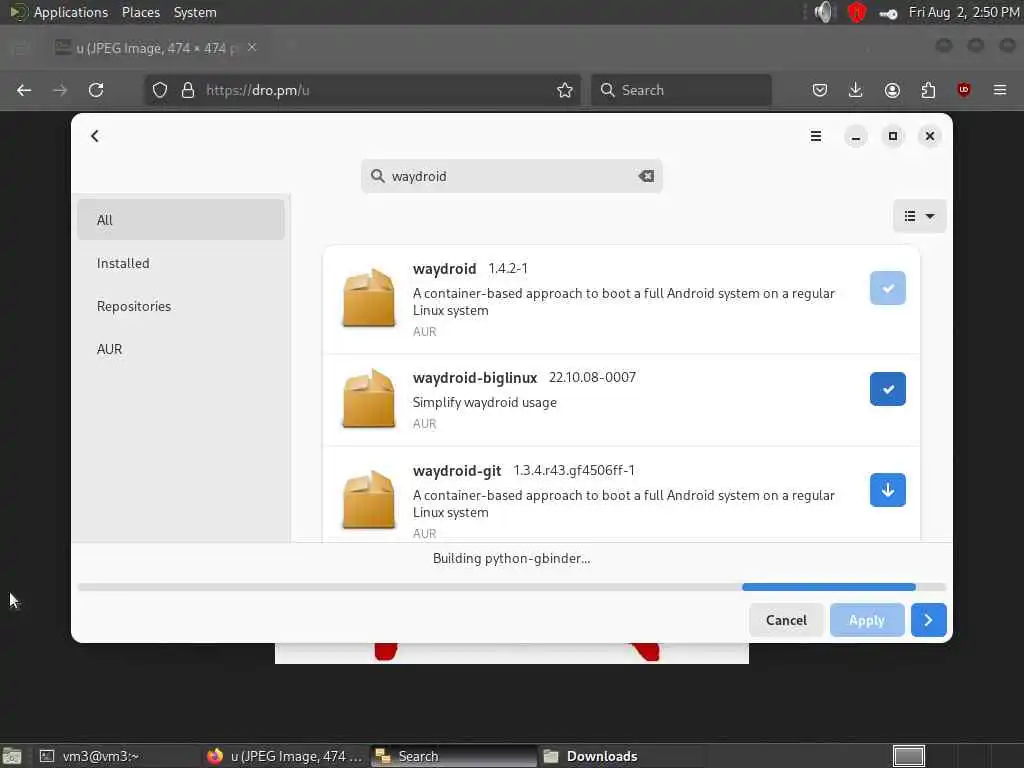The image size is (1024, 768).
Task: Open the Firefox account icon
Action: point(892,90)
